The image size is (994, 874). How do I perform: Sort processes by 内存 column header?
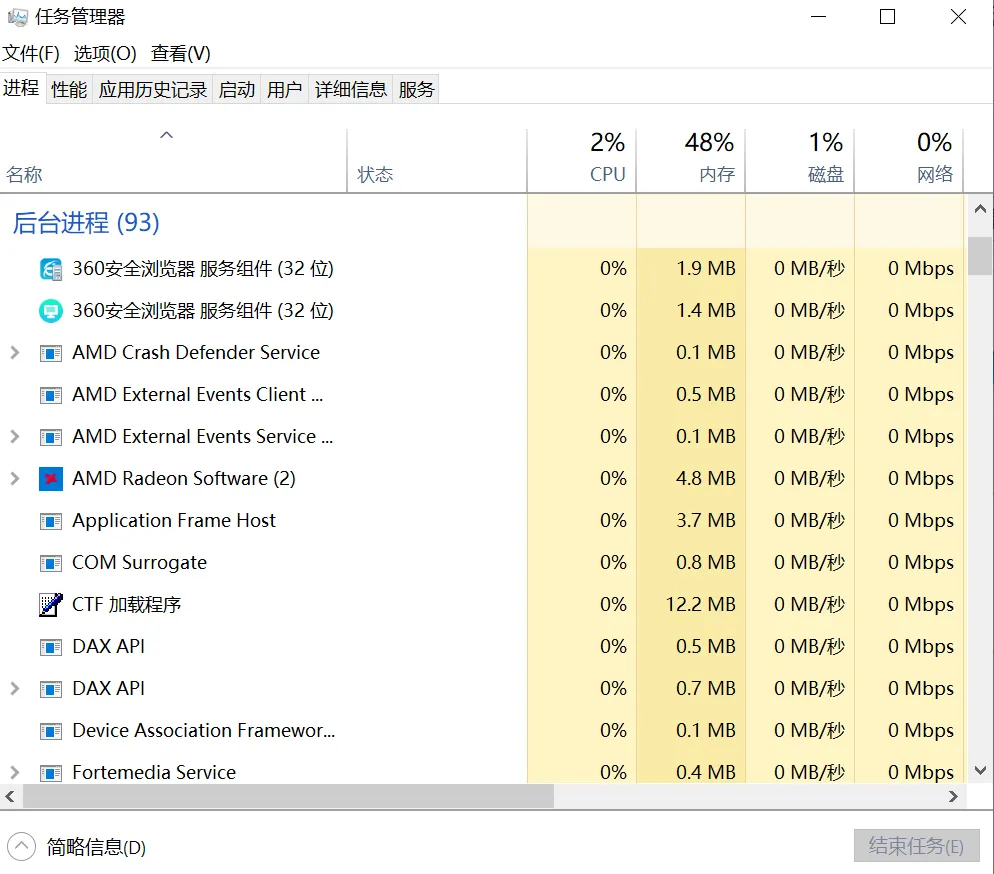pyautogui.click(x=709, y=160)
